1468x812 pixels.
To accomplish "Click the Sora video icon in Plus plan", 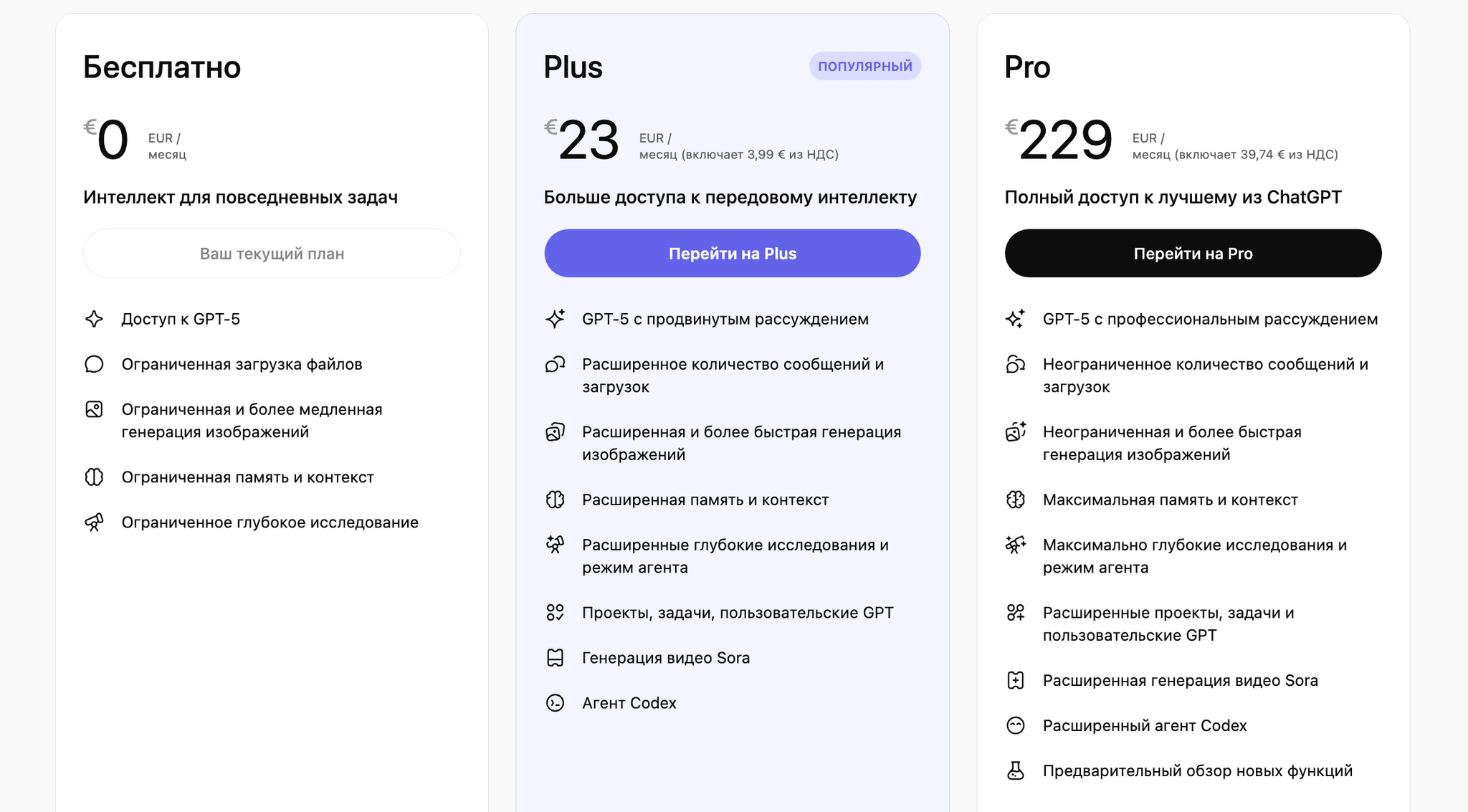I will [555, 658].
